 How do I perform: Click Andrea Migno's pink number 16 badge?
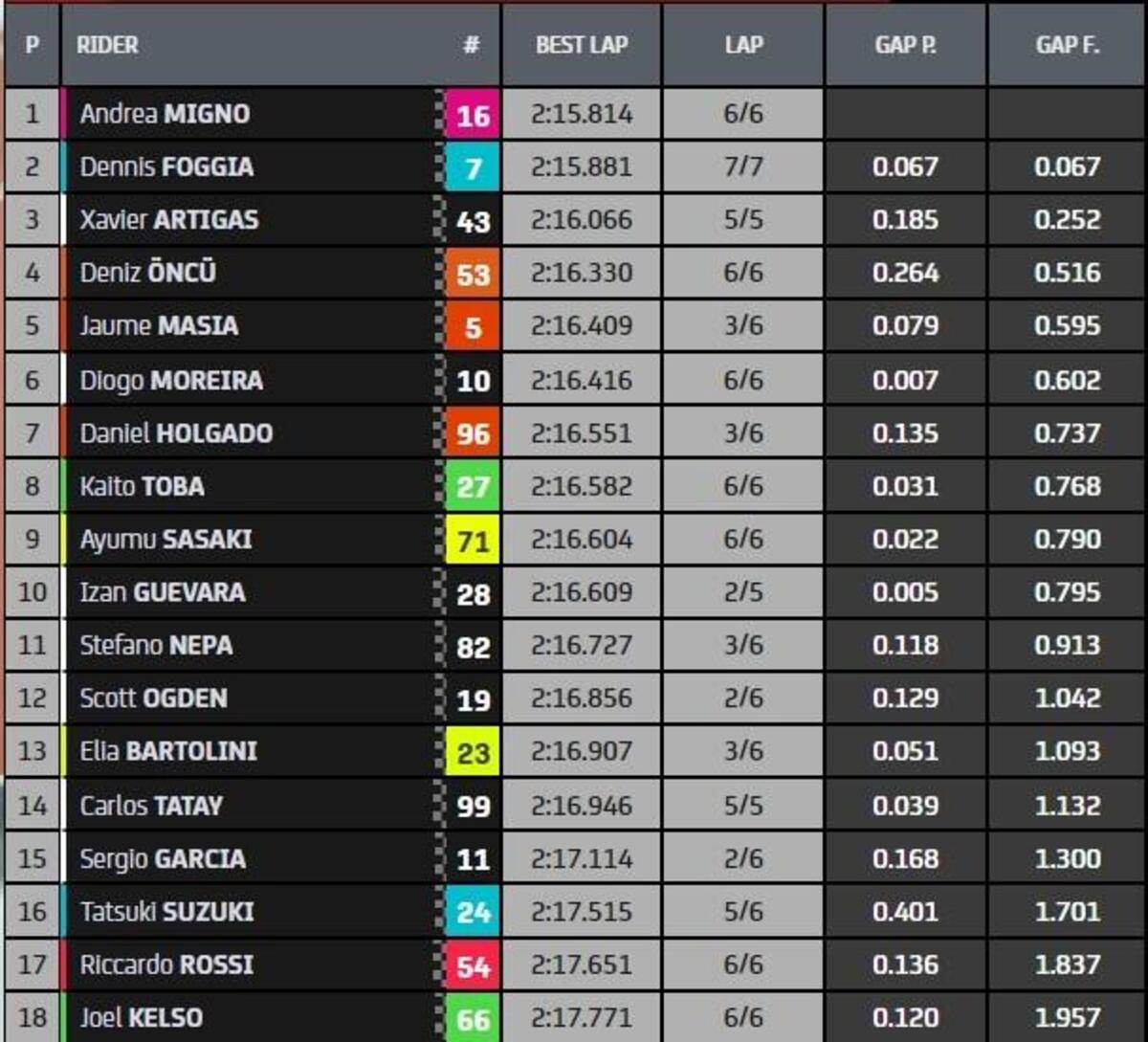(x=473, y=115)
